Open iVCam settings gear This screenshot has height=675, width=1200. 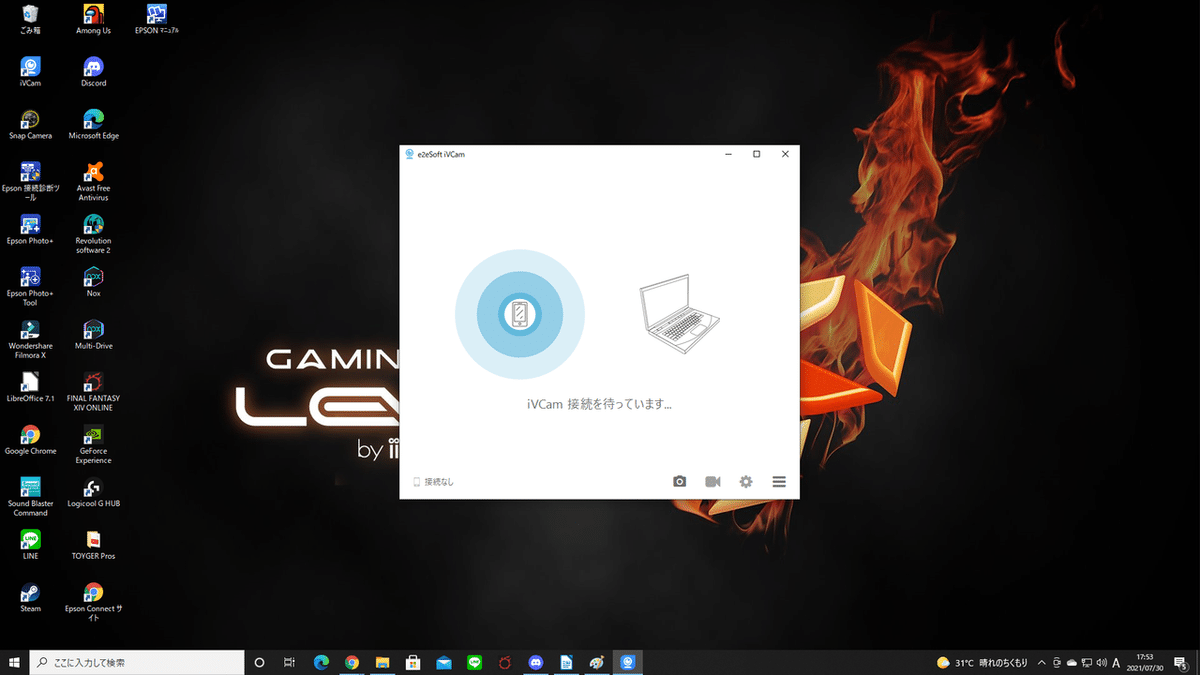(746, 482)
